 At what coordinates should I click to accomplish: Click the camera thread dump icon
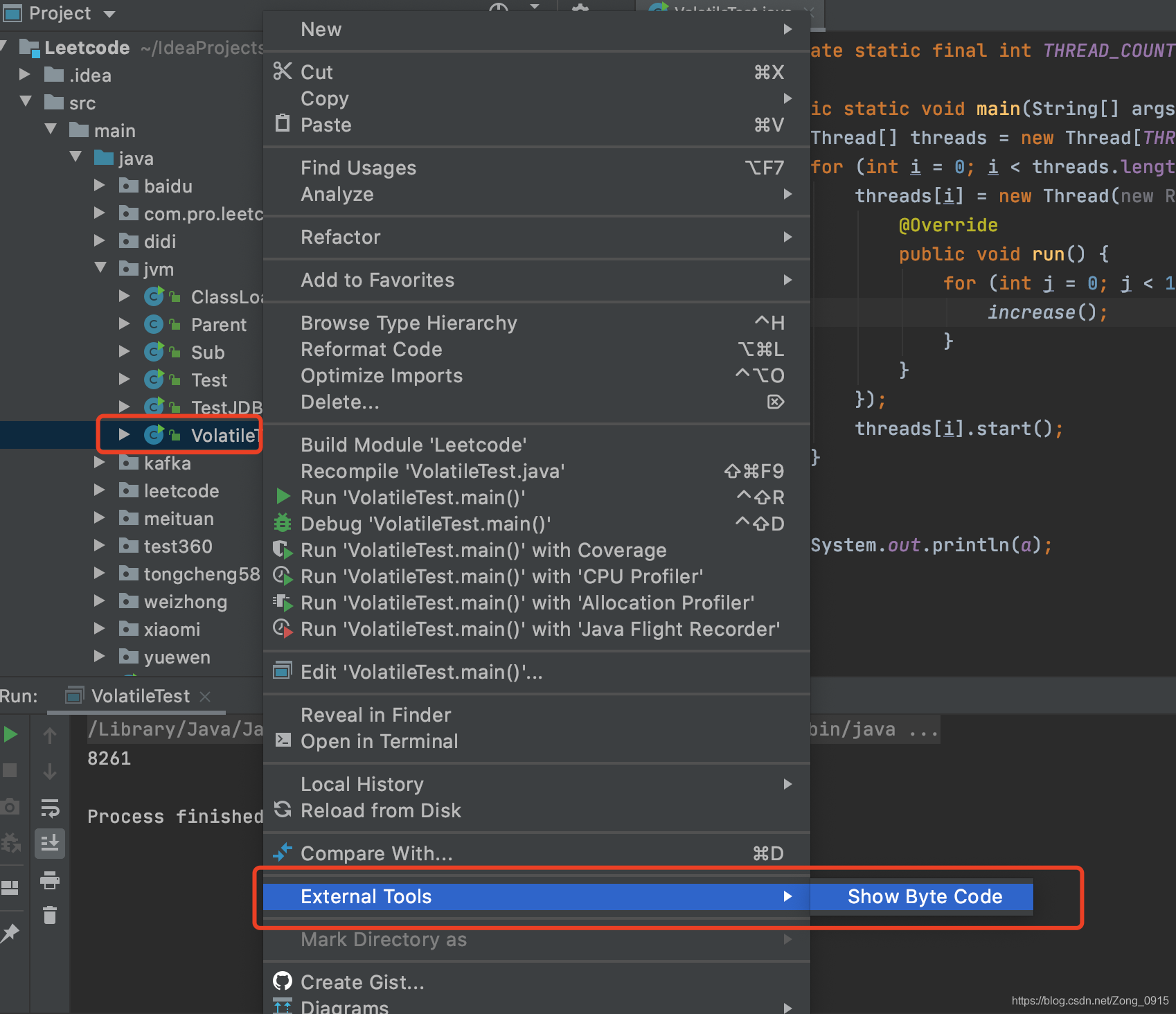coord(10,807)
